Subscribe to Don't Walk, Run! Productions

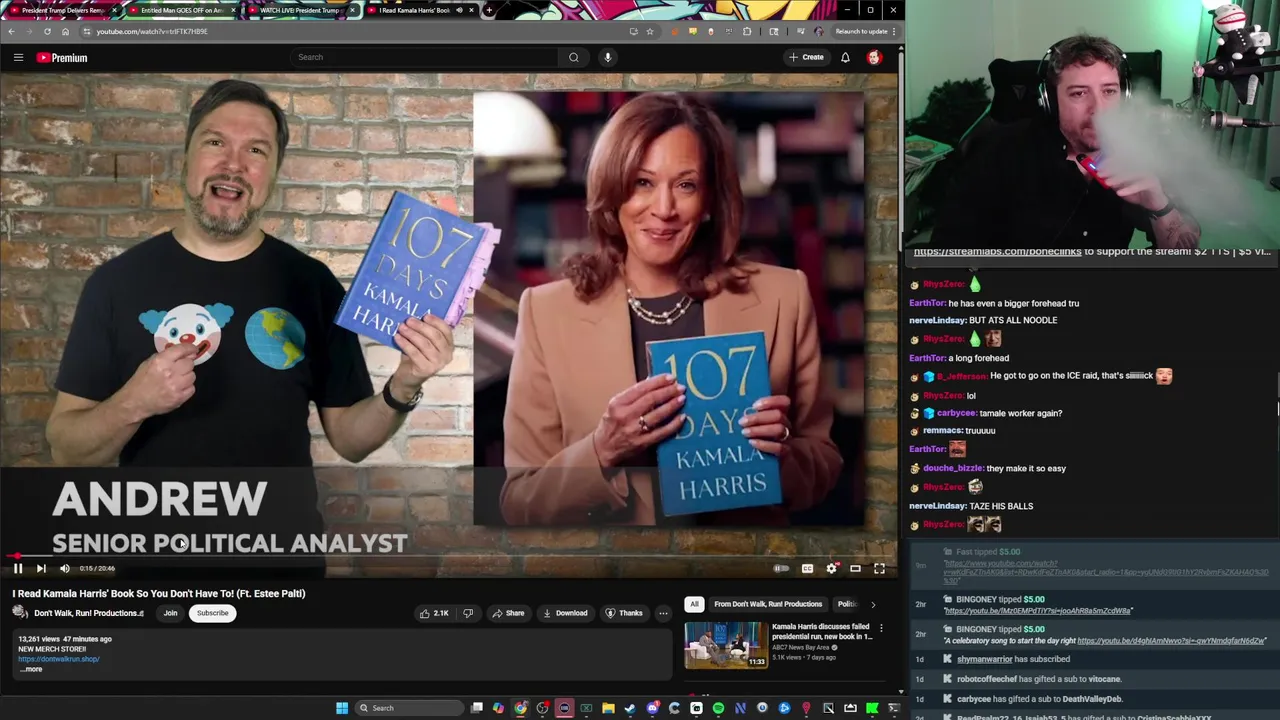[x=212, y=613]
